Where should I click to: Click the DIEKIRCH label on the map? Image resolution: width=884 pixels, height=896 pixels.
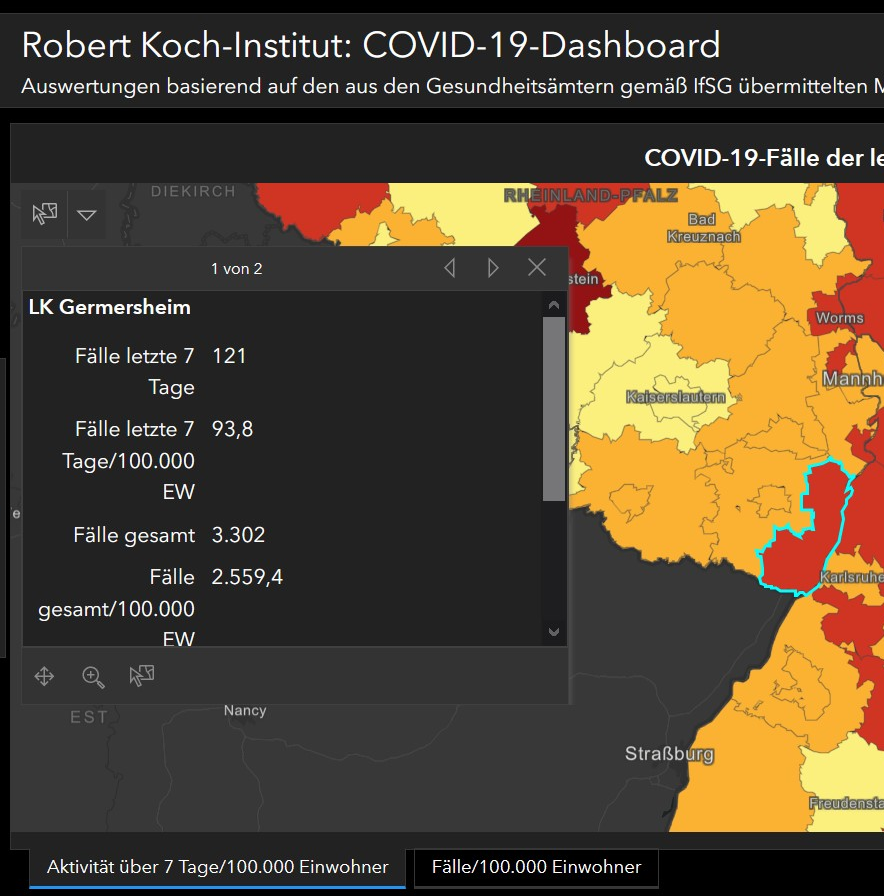click(x=193, y=191)
